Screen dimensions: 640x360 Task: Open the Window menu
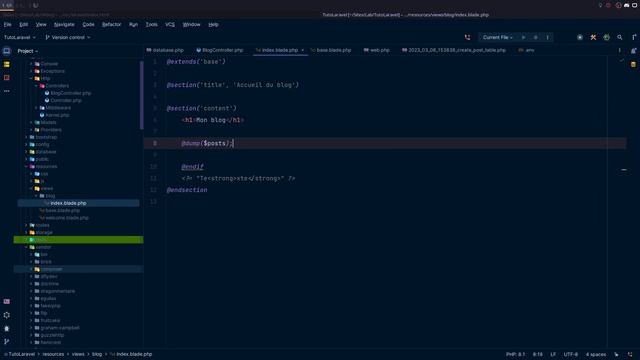[191, 24]
